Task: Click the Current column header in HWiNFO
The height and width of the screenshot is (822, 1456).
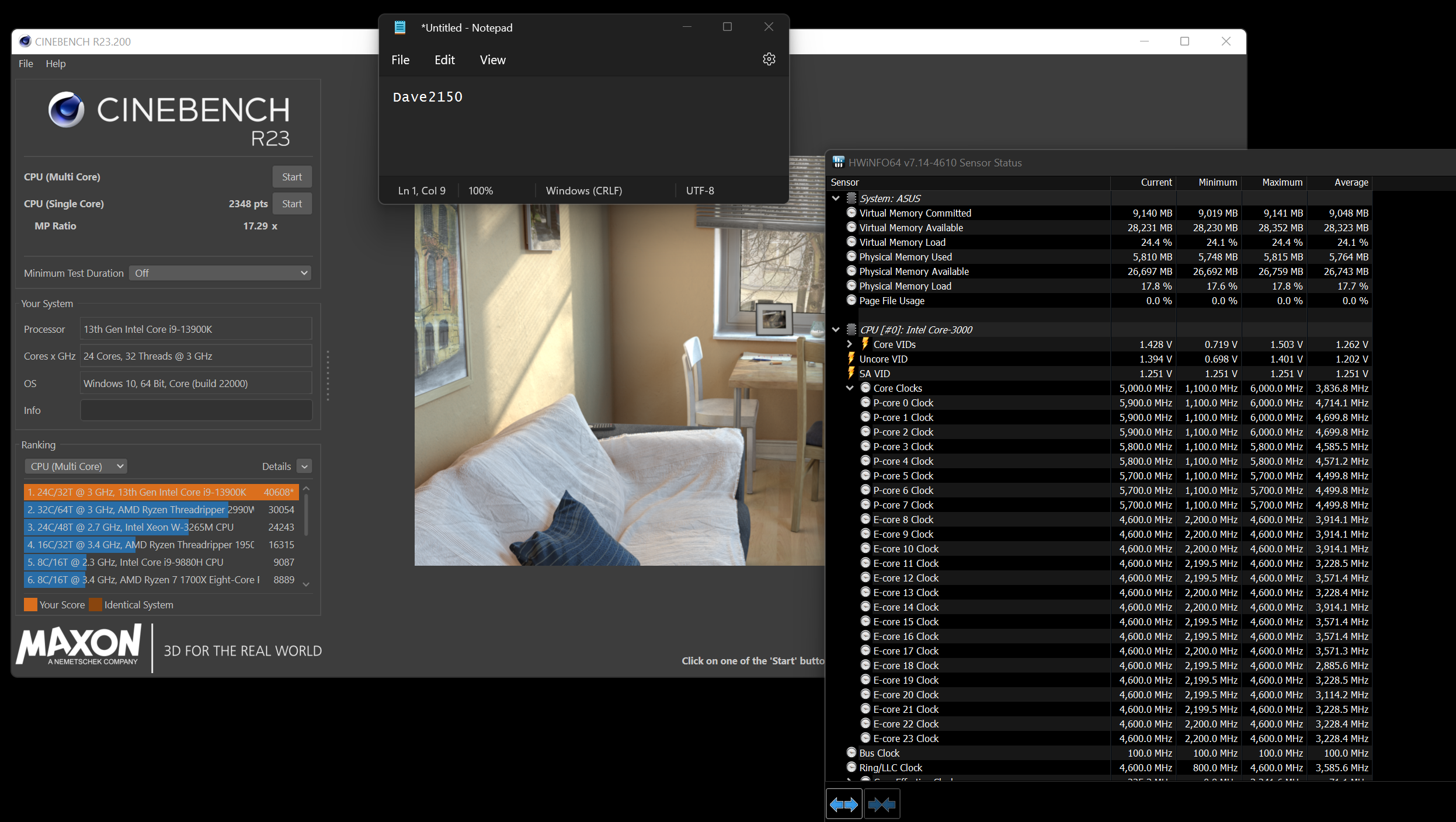Action: point(1143,183)
